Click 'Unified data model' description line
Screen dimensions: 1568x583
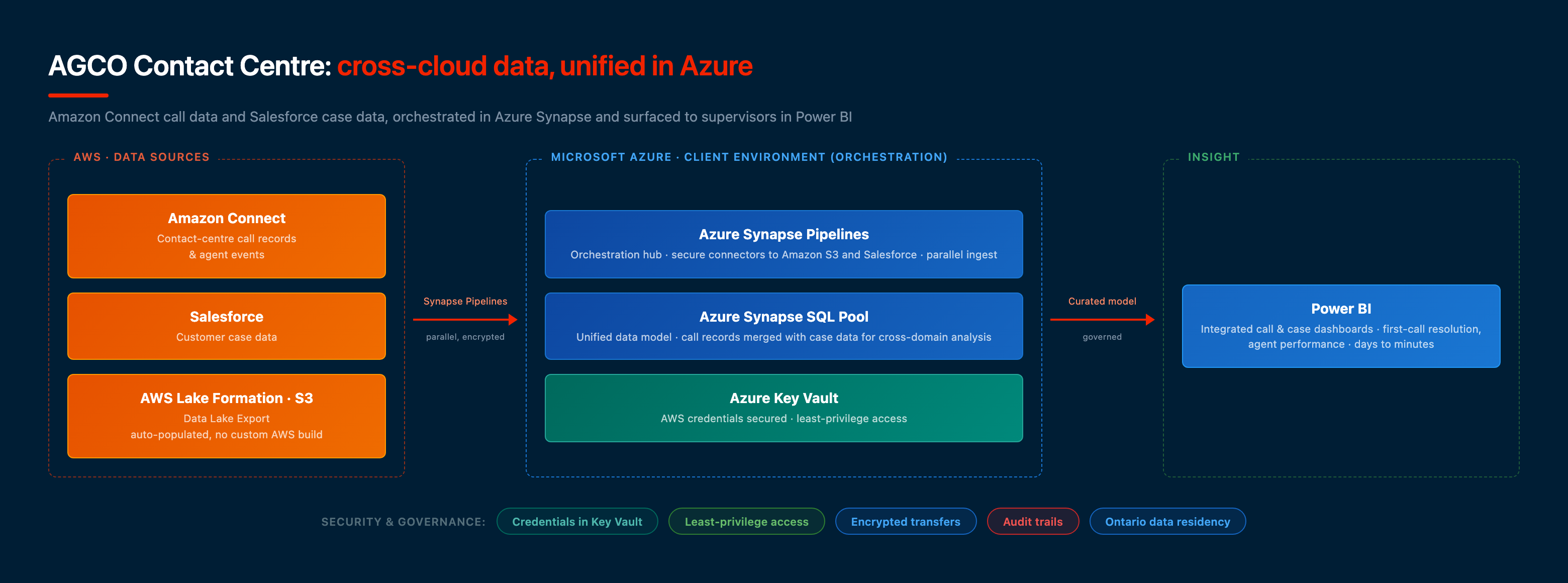coord(783,337)
